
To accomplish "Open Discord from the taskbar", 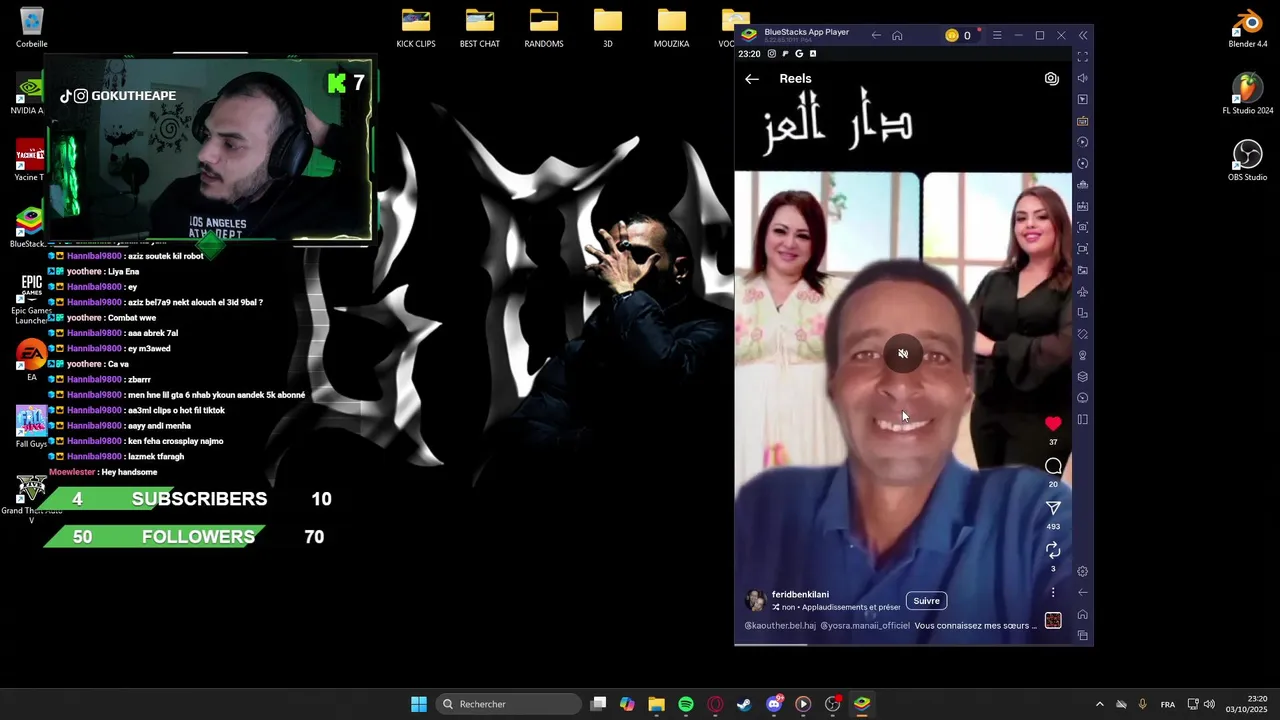I will click(774, 704).
